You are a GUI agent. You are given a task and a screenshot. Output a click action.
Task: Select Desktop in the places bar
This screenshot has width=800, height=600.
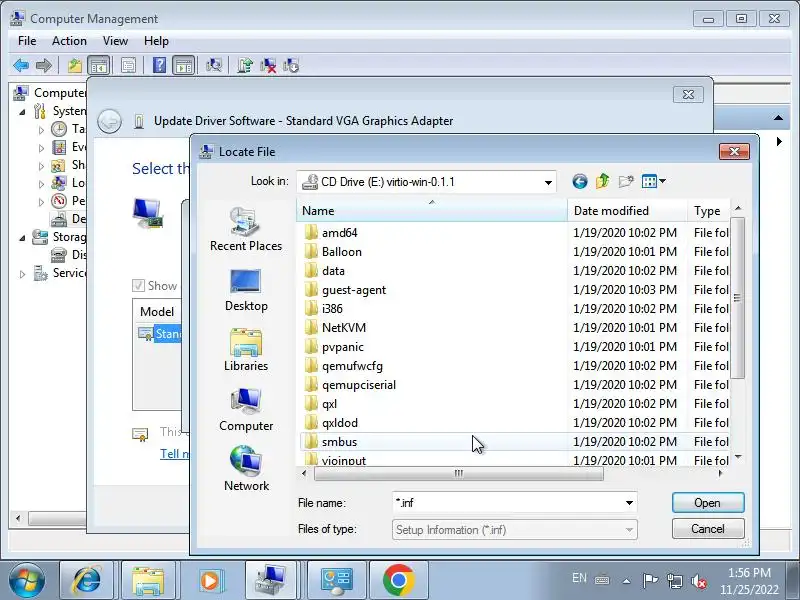point(246,290)
